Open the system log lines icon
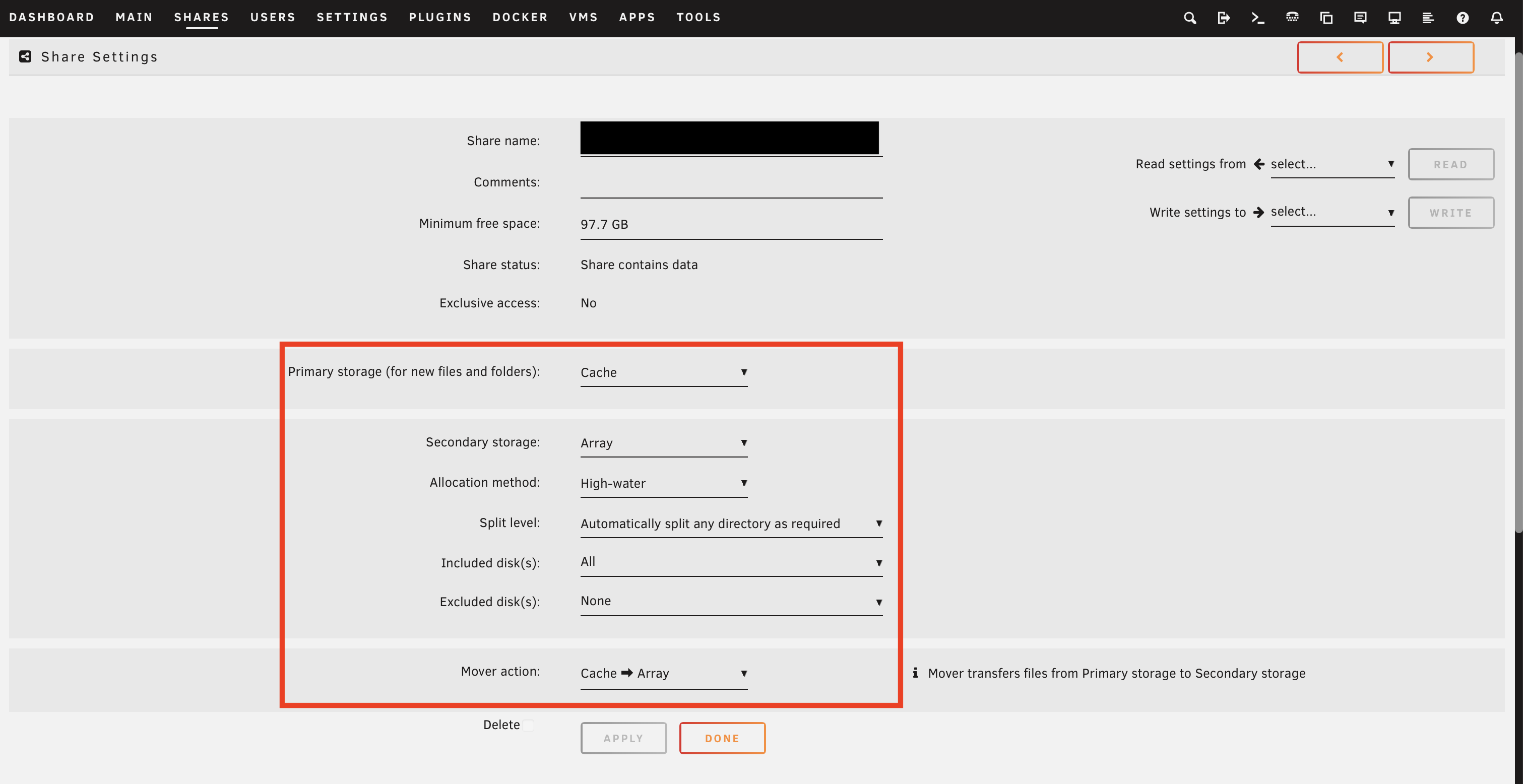1523x784 pixels. click(x=1428, y=18)
